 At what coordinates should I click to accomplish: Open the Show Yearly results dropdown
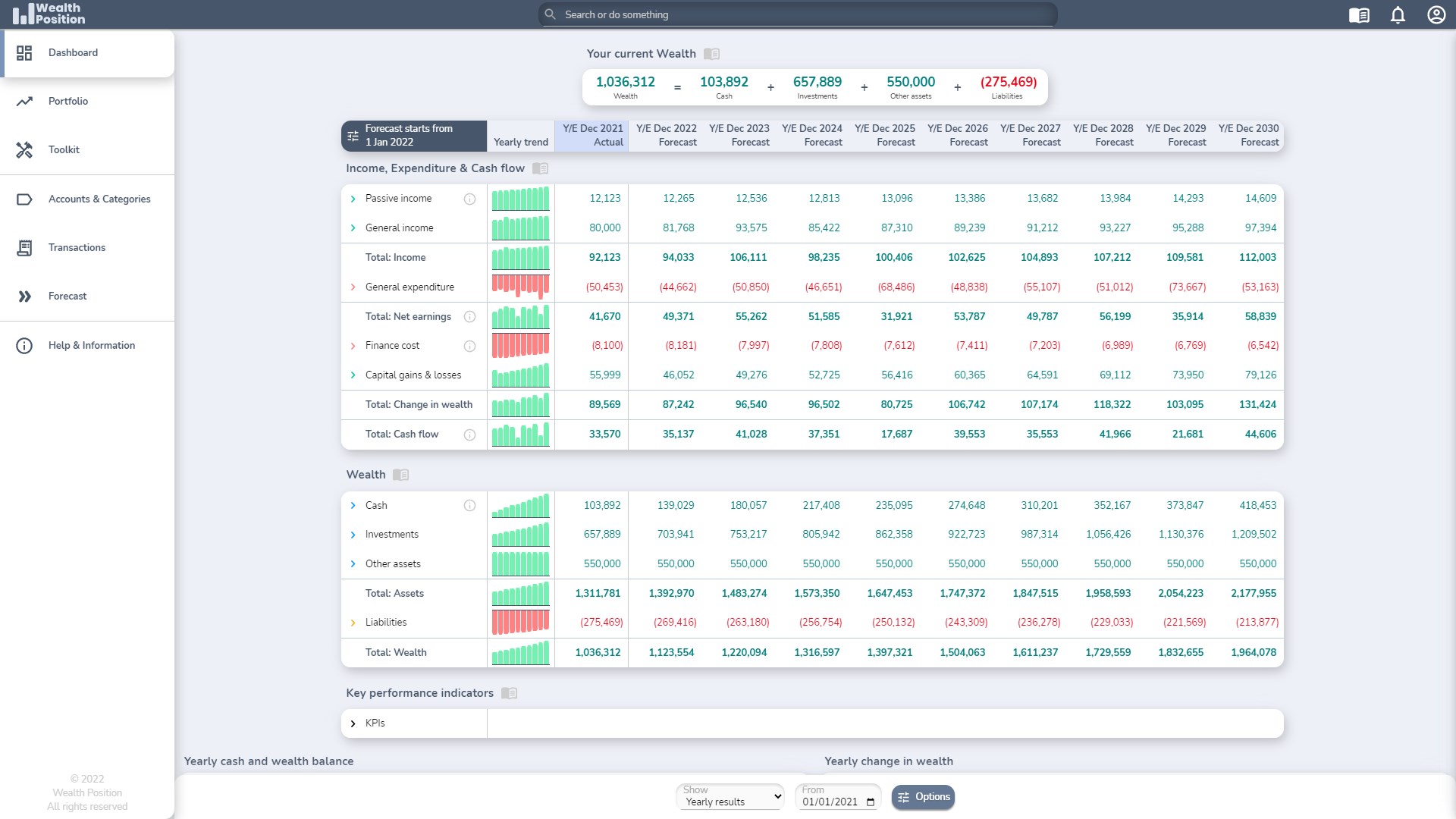730,796
